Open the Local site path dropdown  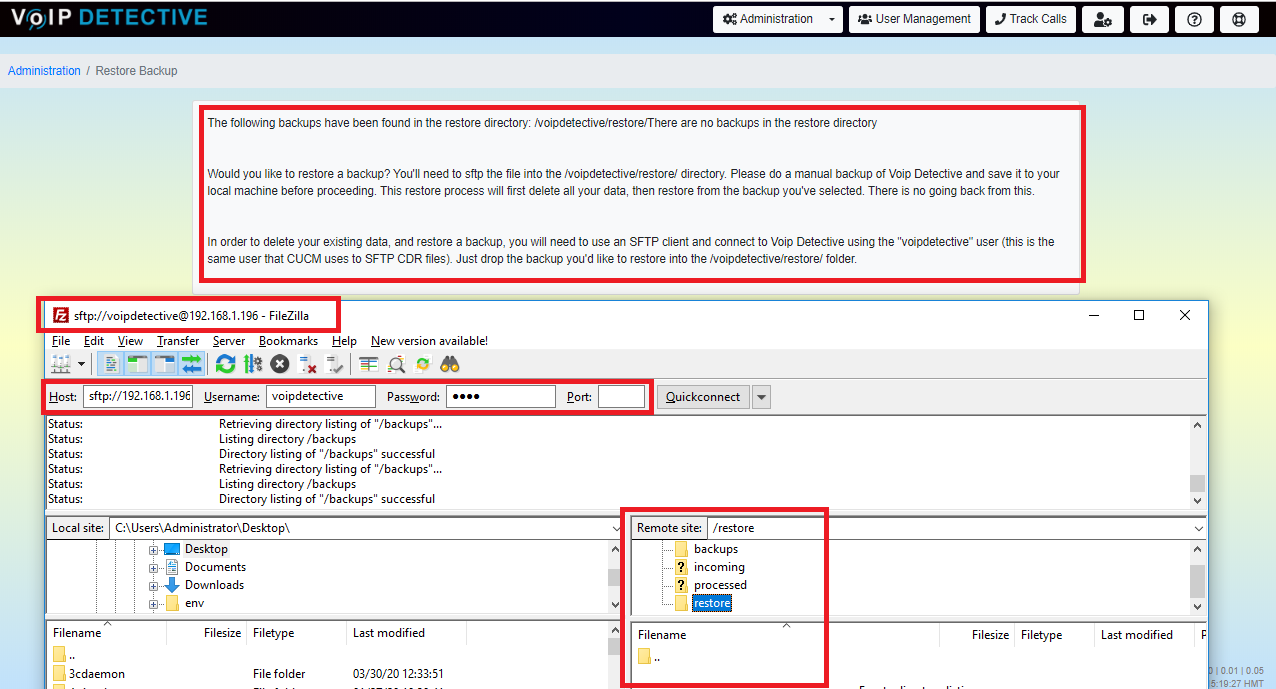coord(614,527)
